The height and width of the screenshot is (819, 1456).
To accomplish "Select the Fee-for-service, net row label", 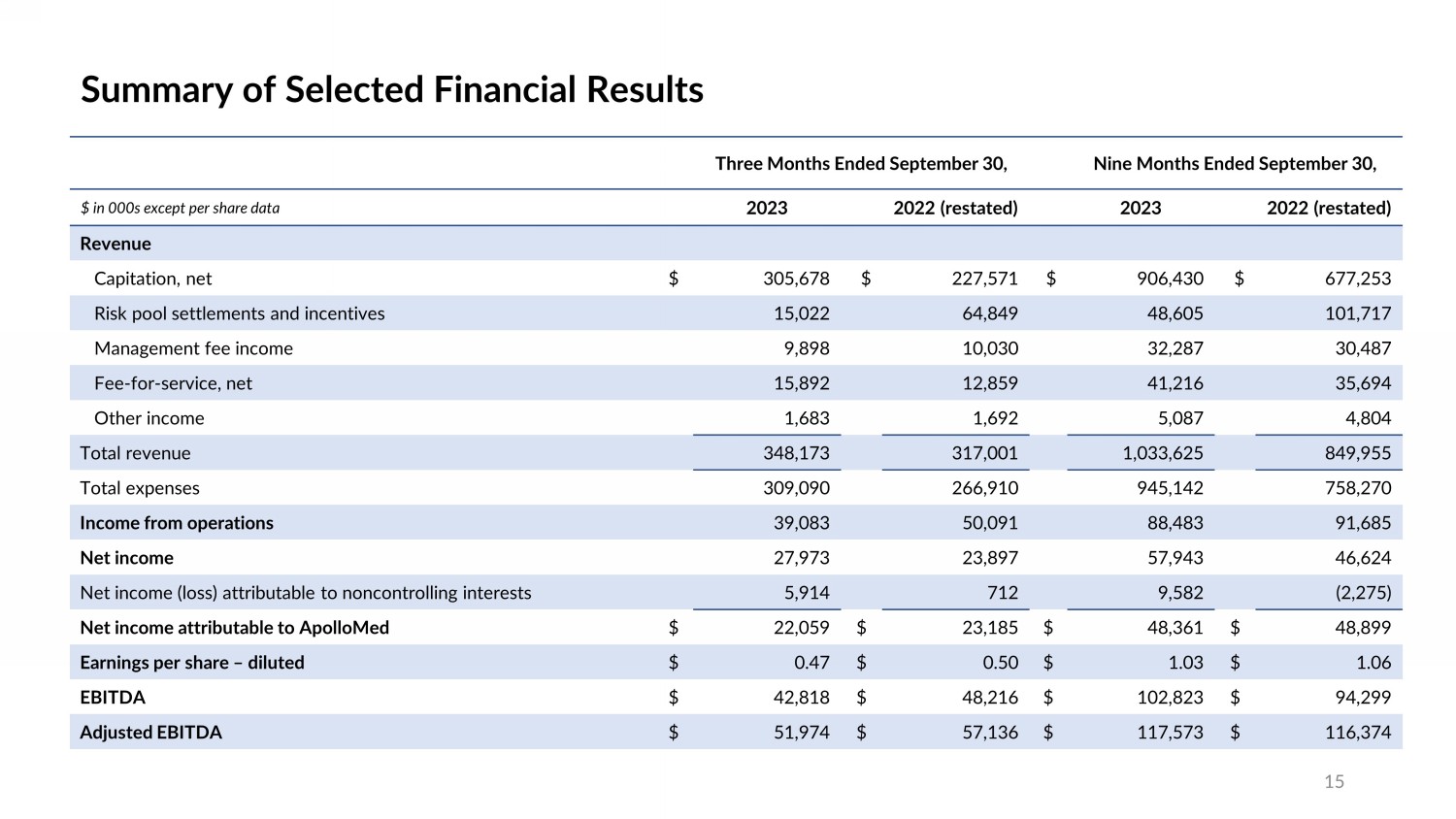I will coord(173,383).
